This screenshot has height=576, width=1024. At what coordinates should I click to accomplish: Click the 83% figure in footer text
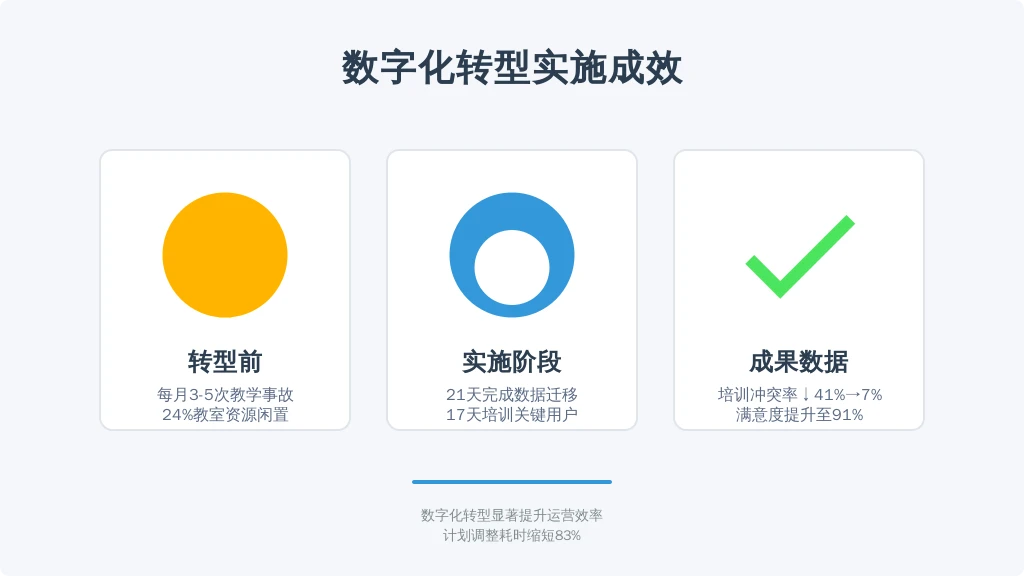[x=568, y=536]
